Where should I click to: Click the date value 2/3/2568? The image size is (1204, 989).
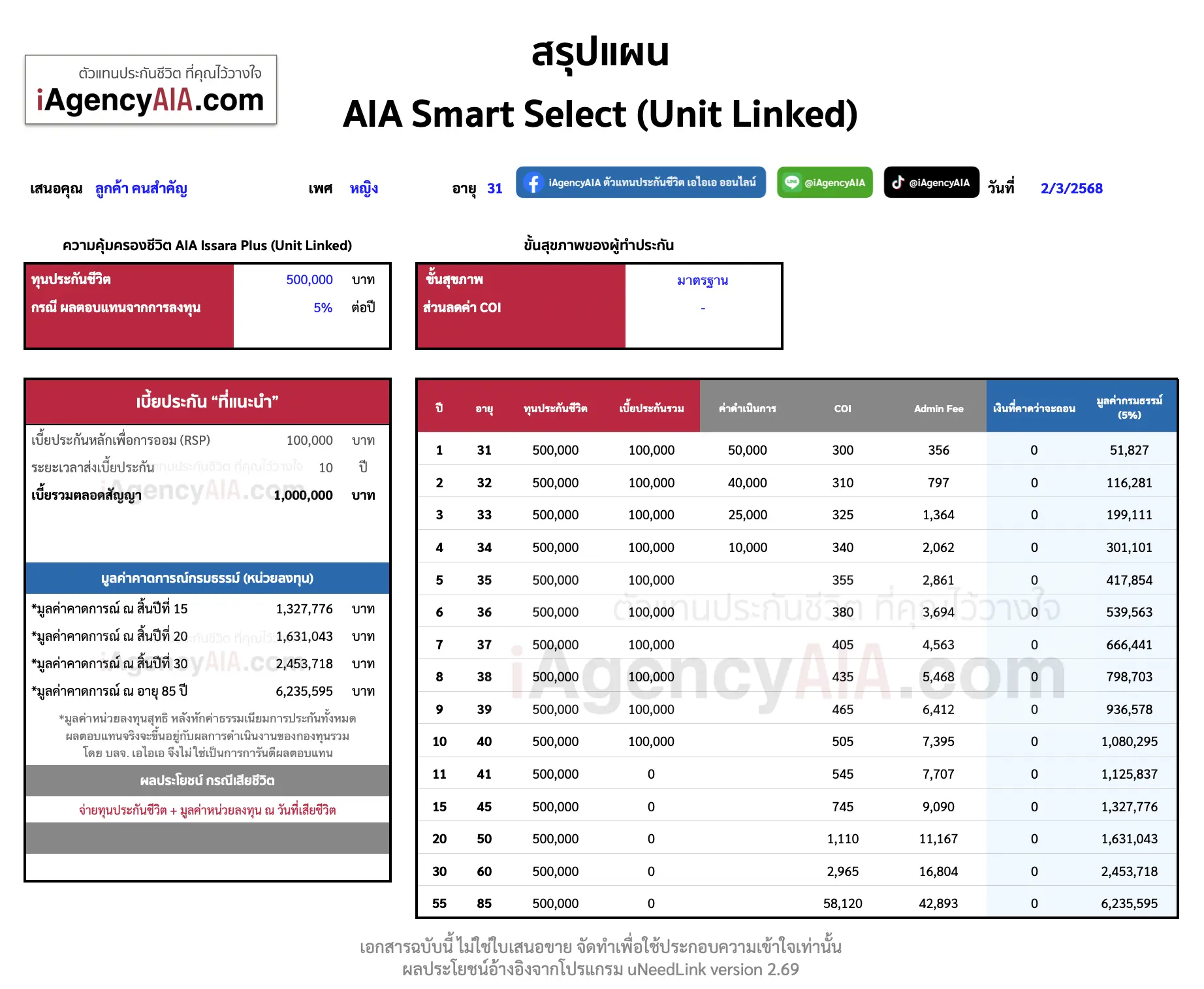pos(1071,189)
